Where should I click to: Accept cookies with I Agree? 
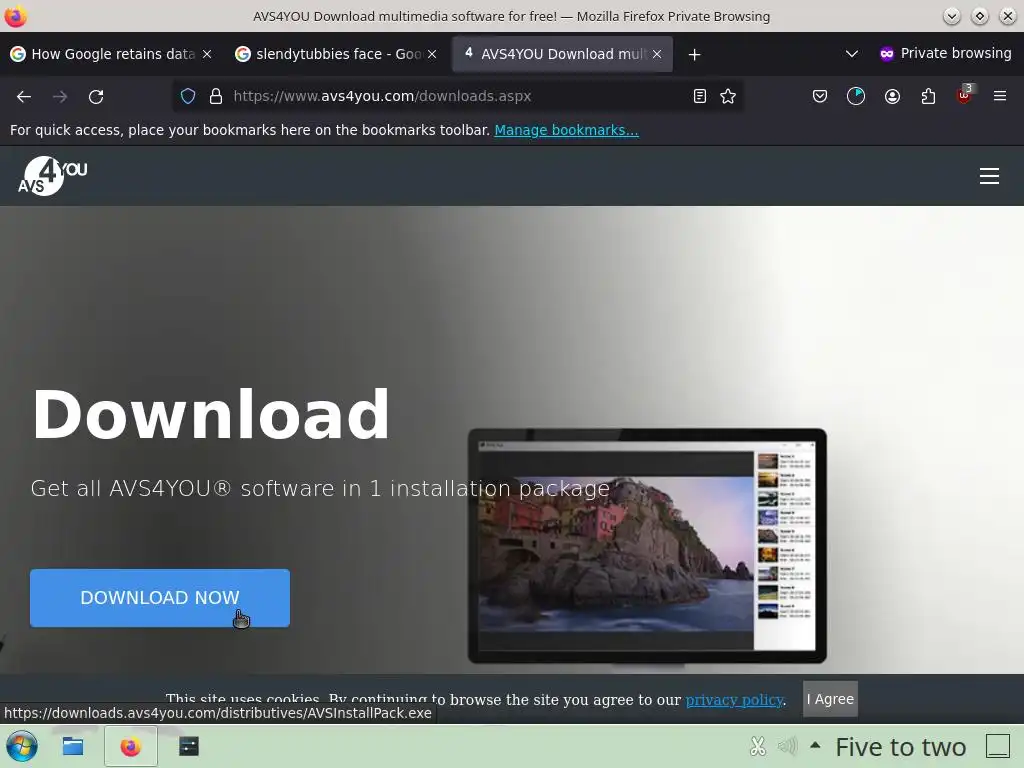point(830,699)
